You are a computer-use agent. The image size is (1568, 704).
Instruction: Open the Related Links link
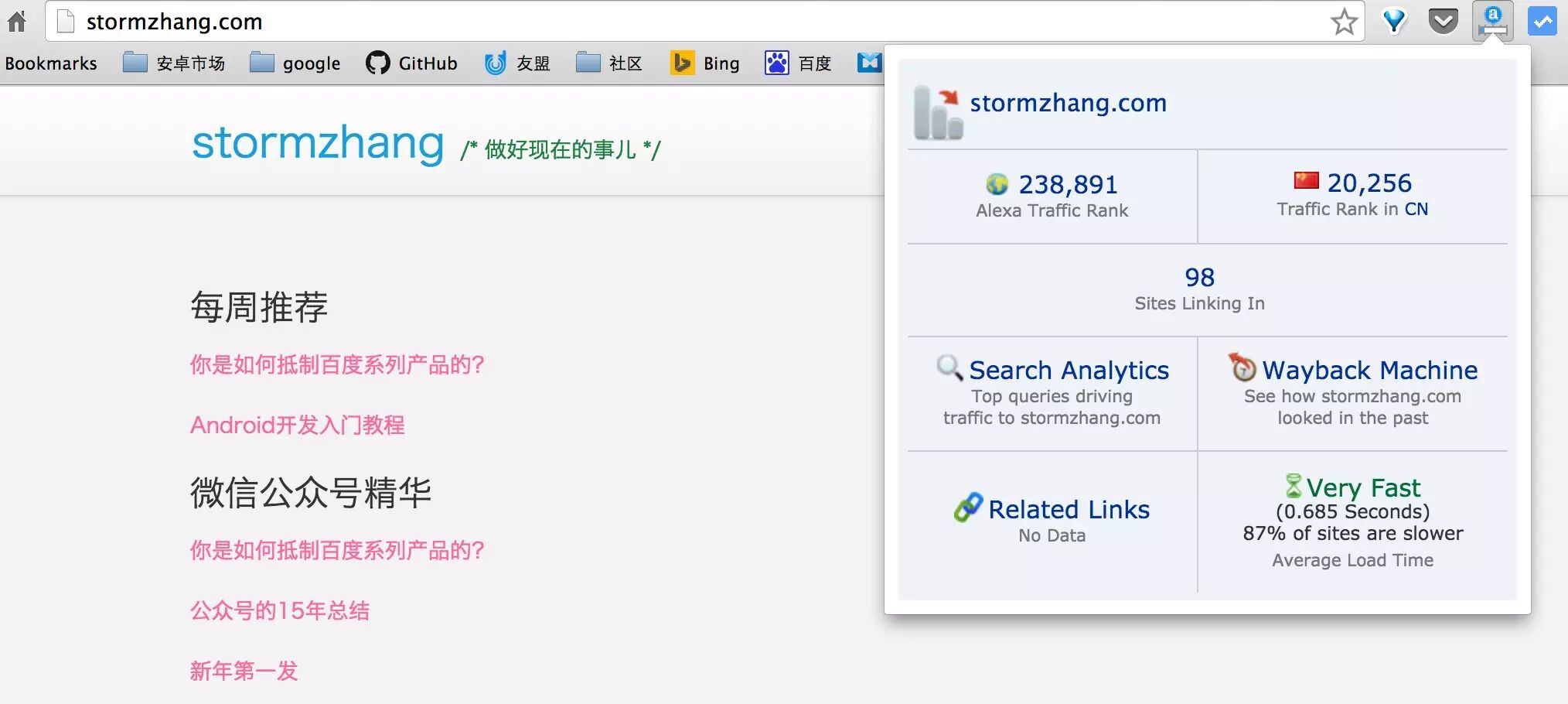coord(1069,510)
